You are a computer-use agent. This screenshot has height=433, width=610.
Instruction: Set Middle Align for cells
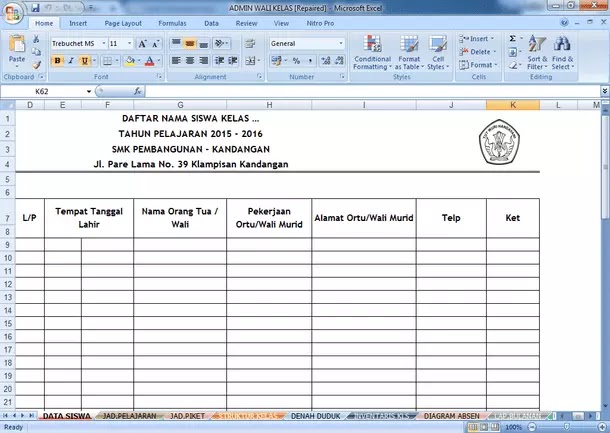pos(190,43)
